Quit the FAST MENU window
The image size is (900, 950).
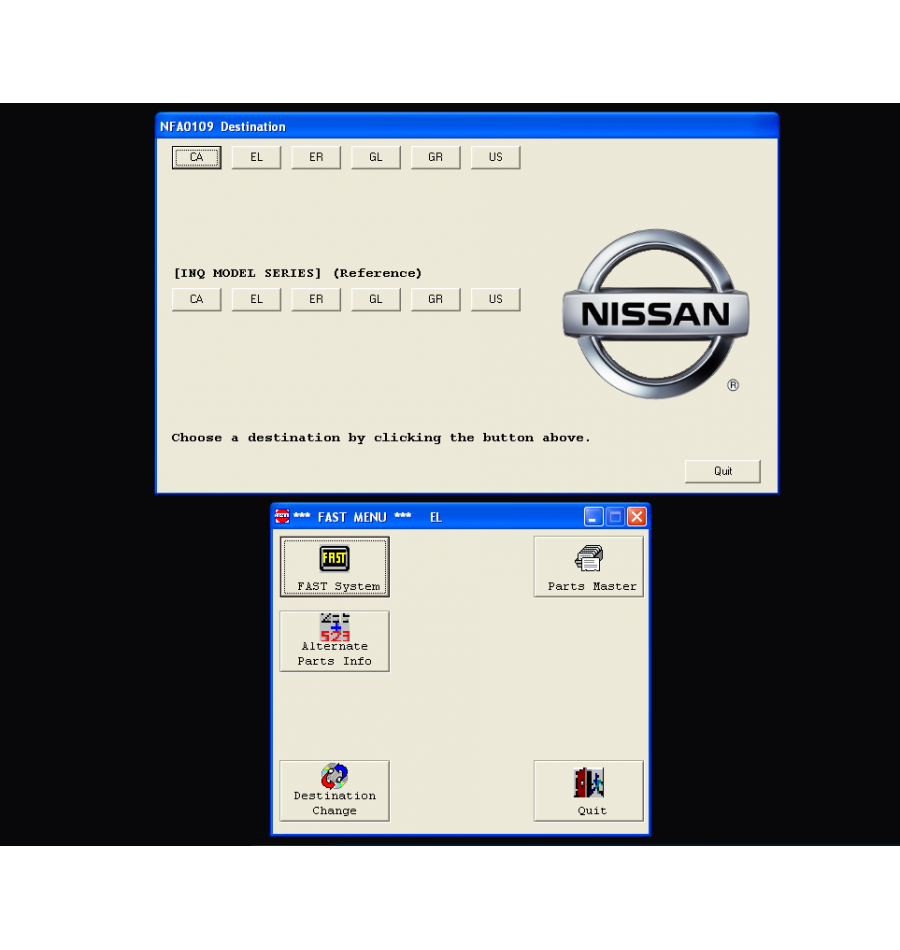pyautogui.click(x=588, y=791)
